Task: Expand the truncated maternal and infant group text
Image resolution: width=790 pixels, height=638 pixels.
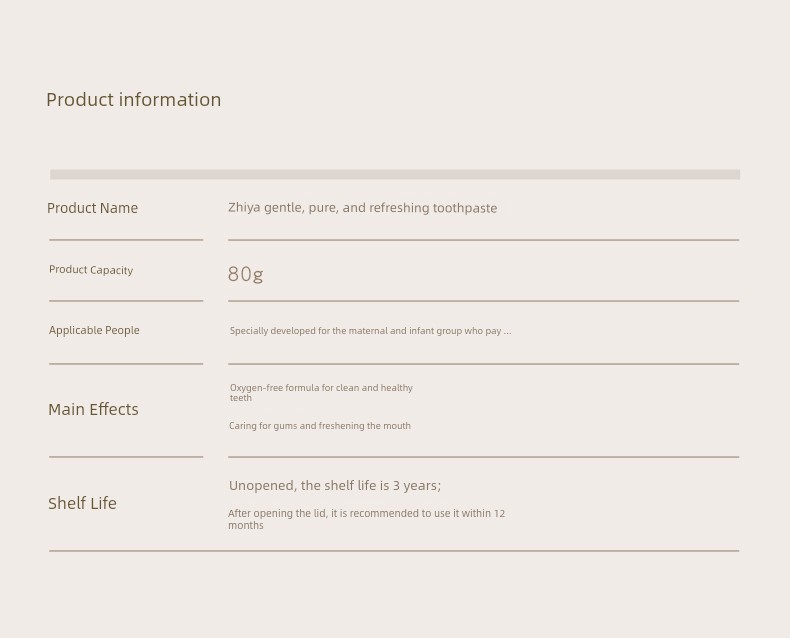Action: (x=370, y=331)
